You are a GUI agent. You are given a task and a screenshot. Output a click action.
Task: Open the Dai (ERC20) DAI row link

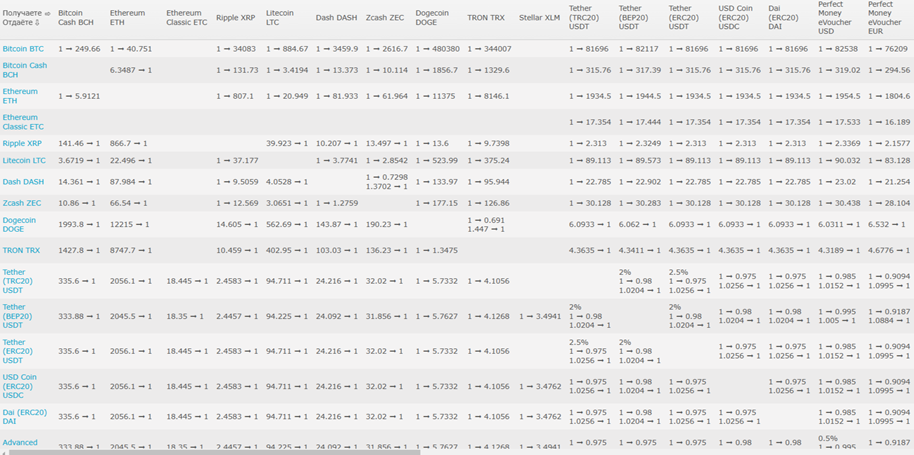[24, 417]
